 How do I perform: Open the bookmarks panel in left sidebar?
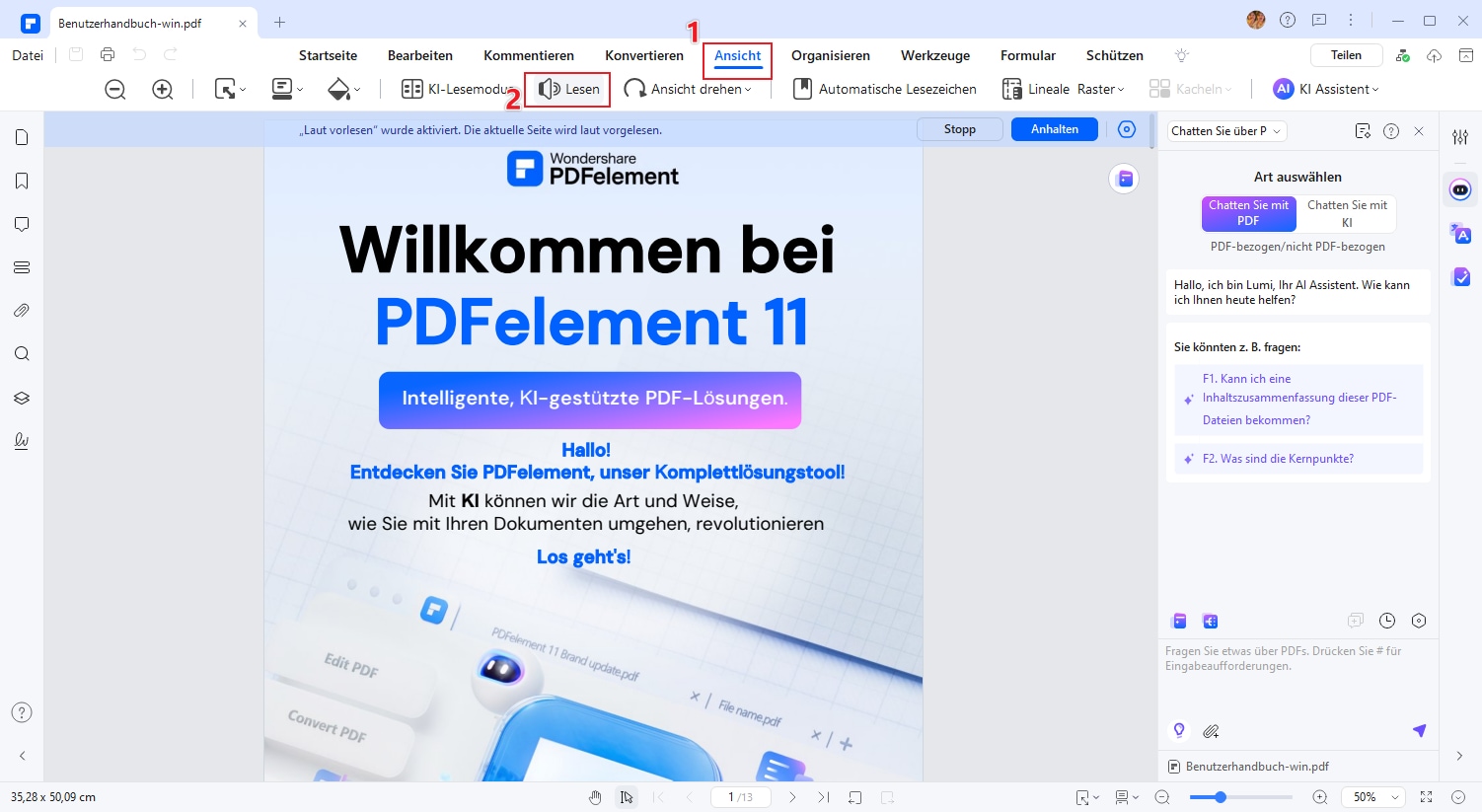point(22,181)
